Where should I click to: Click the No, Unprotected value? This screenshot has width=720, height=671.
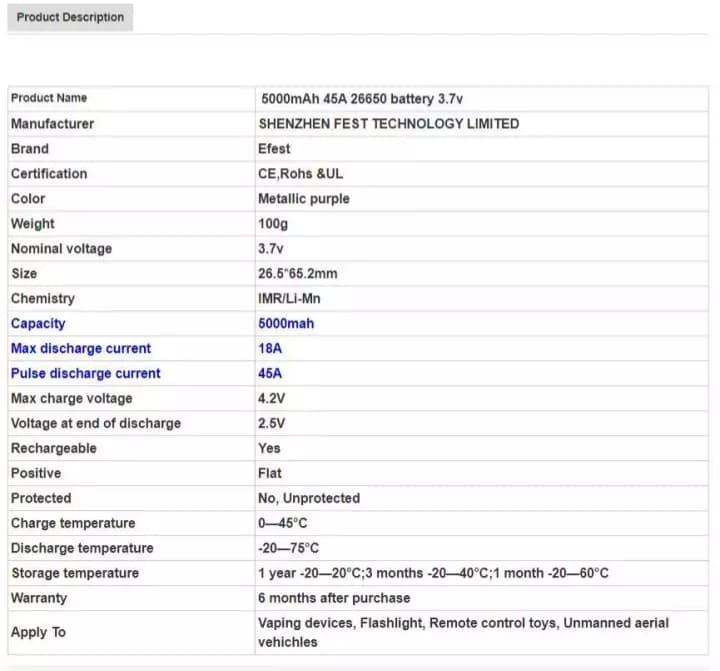(309, 498)
